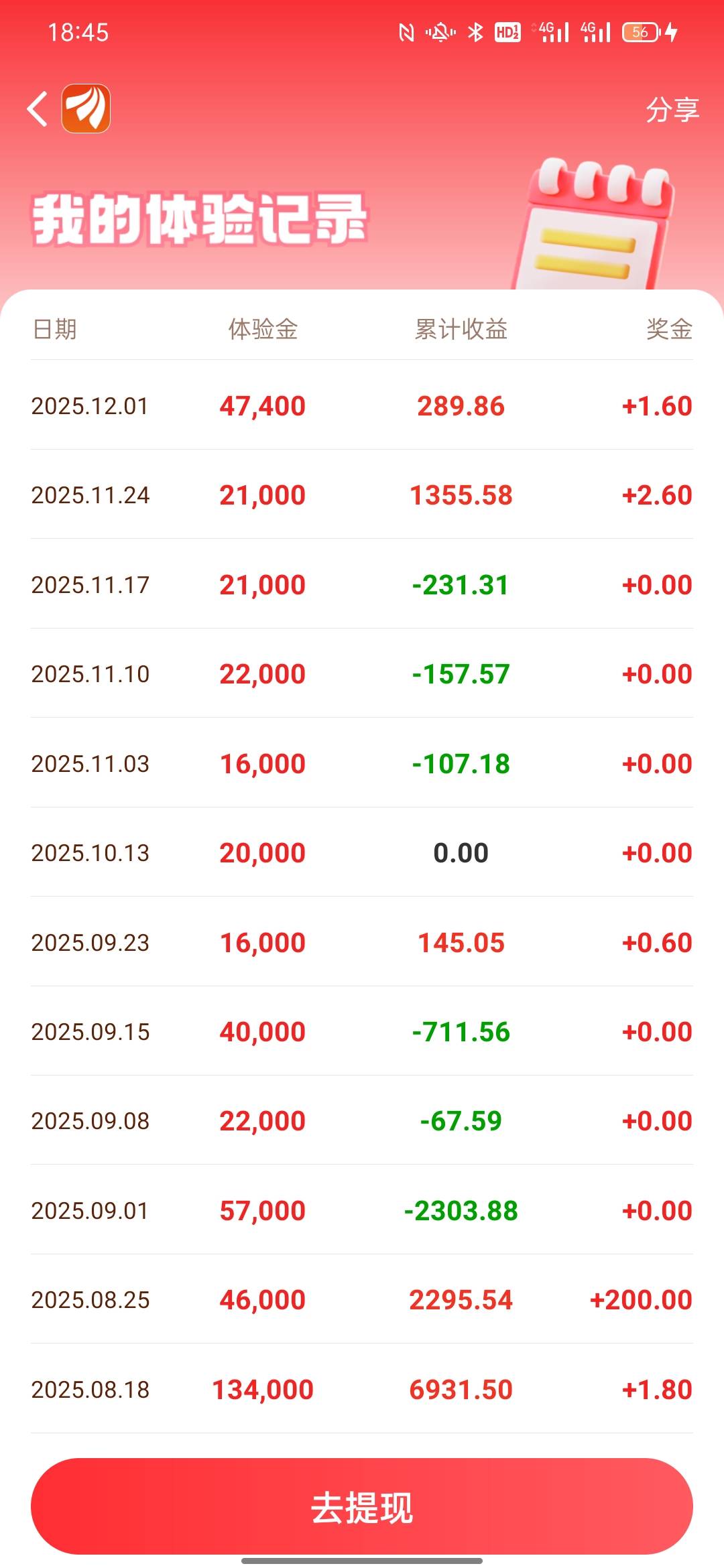Click the 去提现 withdraw button
Image resolution: width=724 pixels, height=1568 pixels.
[x=362, y=1508]
